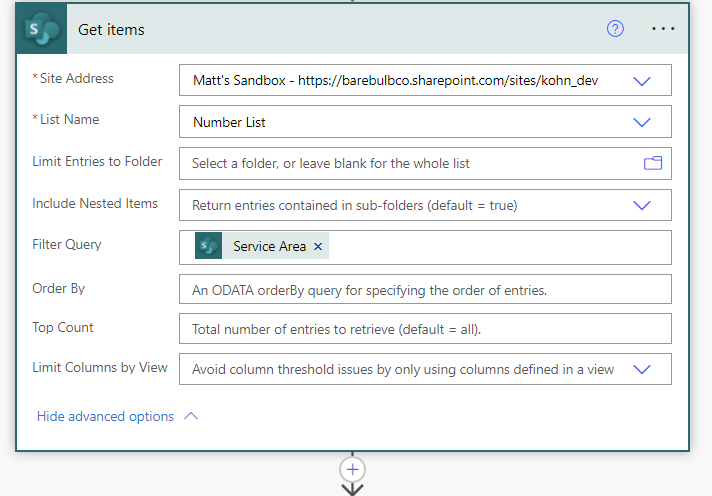Expand the List Name dropdown arrow
The height and width of the screenshot is (496, 712).
coord(642,122)
